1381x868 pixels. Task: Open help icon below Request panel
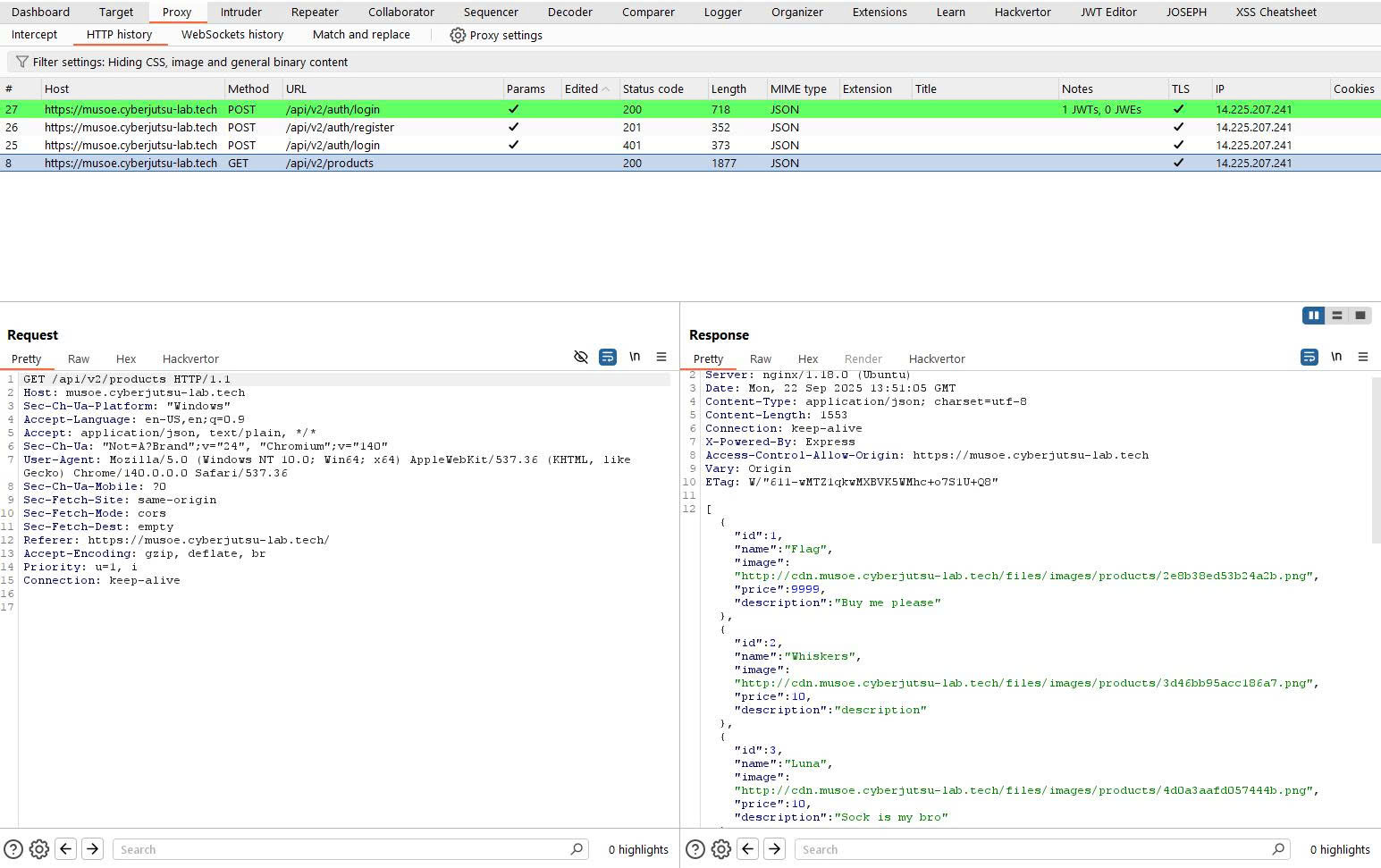coord(13,849)
